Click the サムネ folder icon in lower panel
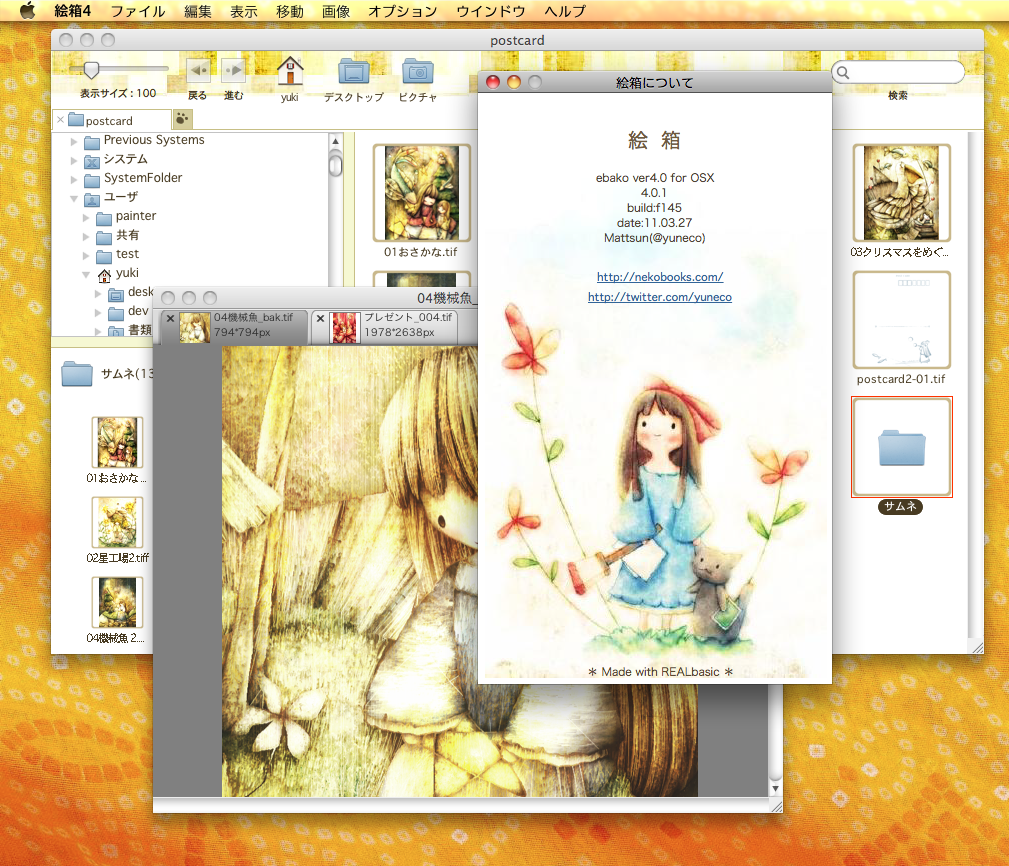Screen dimensions: 1009x866 pos(77,373)
